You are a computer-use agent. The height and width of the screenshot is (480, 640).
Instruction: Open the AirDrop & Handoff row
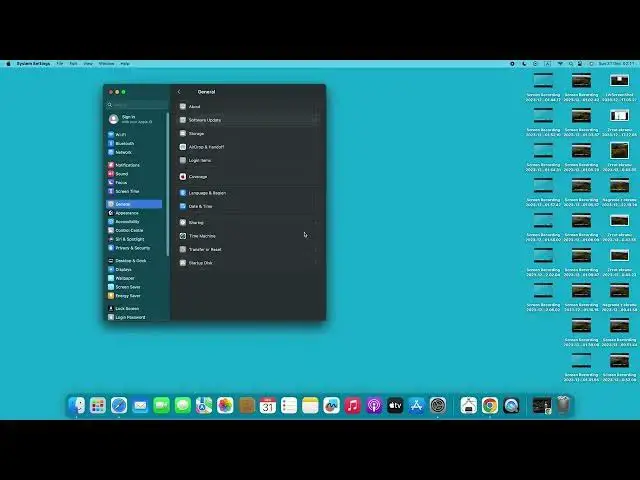pyautogui.click(x=249, y=147)
